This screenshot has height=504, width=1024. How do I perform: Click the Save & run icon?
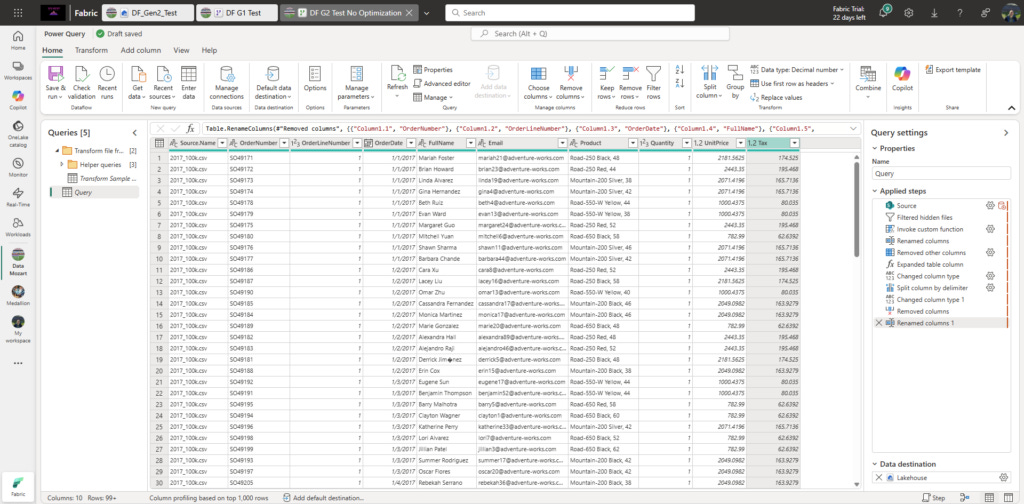56,73
